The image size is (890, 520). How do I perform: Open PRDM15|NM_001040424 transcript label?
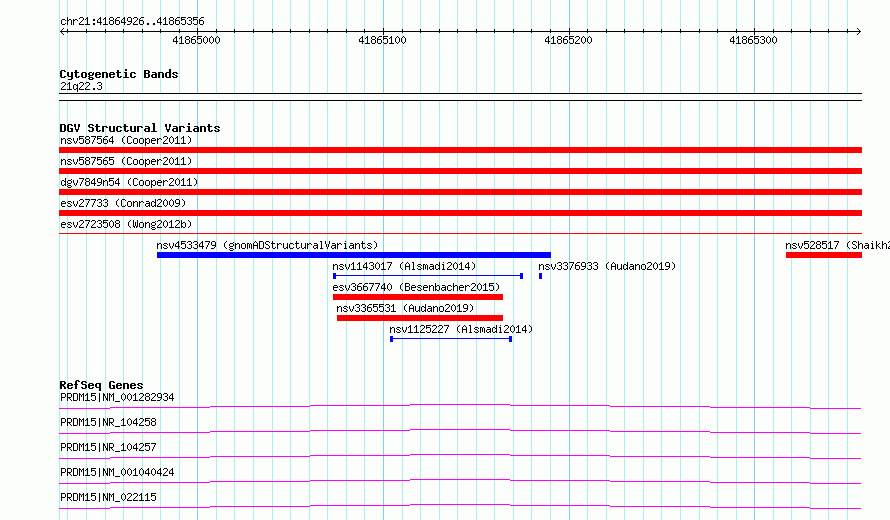[117, 472]
